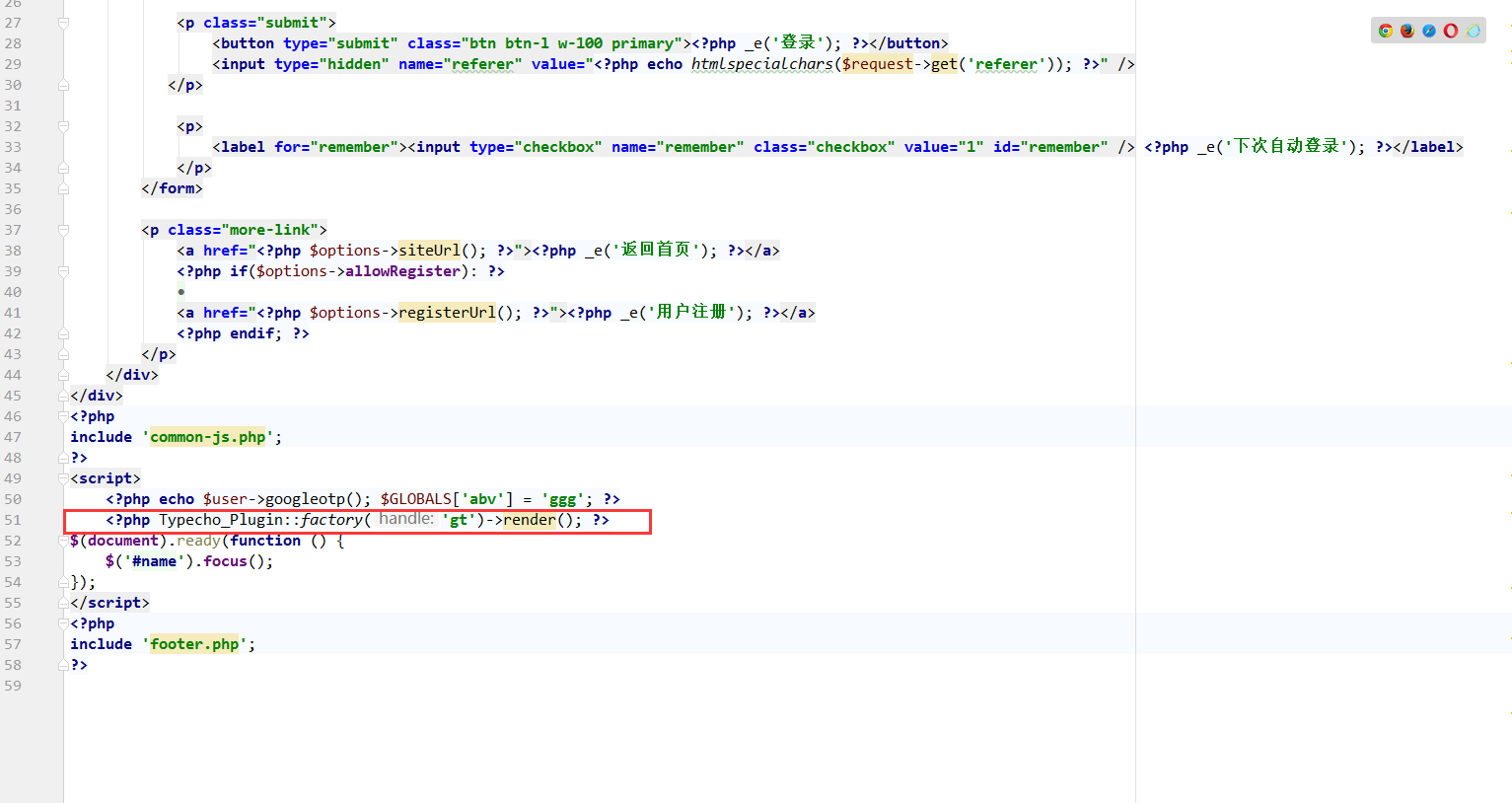Click the $(document) call on line 52
The image size is (1512, 803).
[117, 541]
